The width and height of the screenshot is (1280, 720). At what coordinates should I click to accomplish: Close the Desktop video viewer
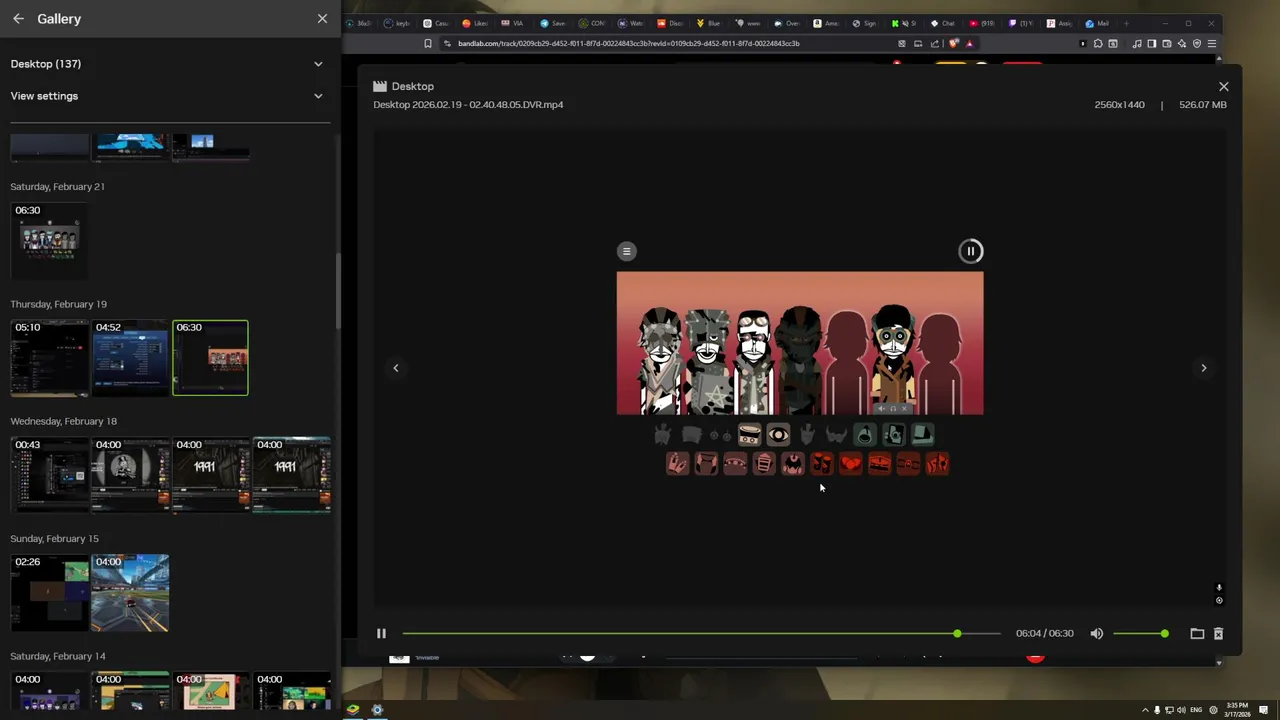pyautogui.click(x=1223, y=87)
